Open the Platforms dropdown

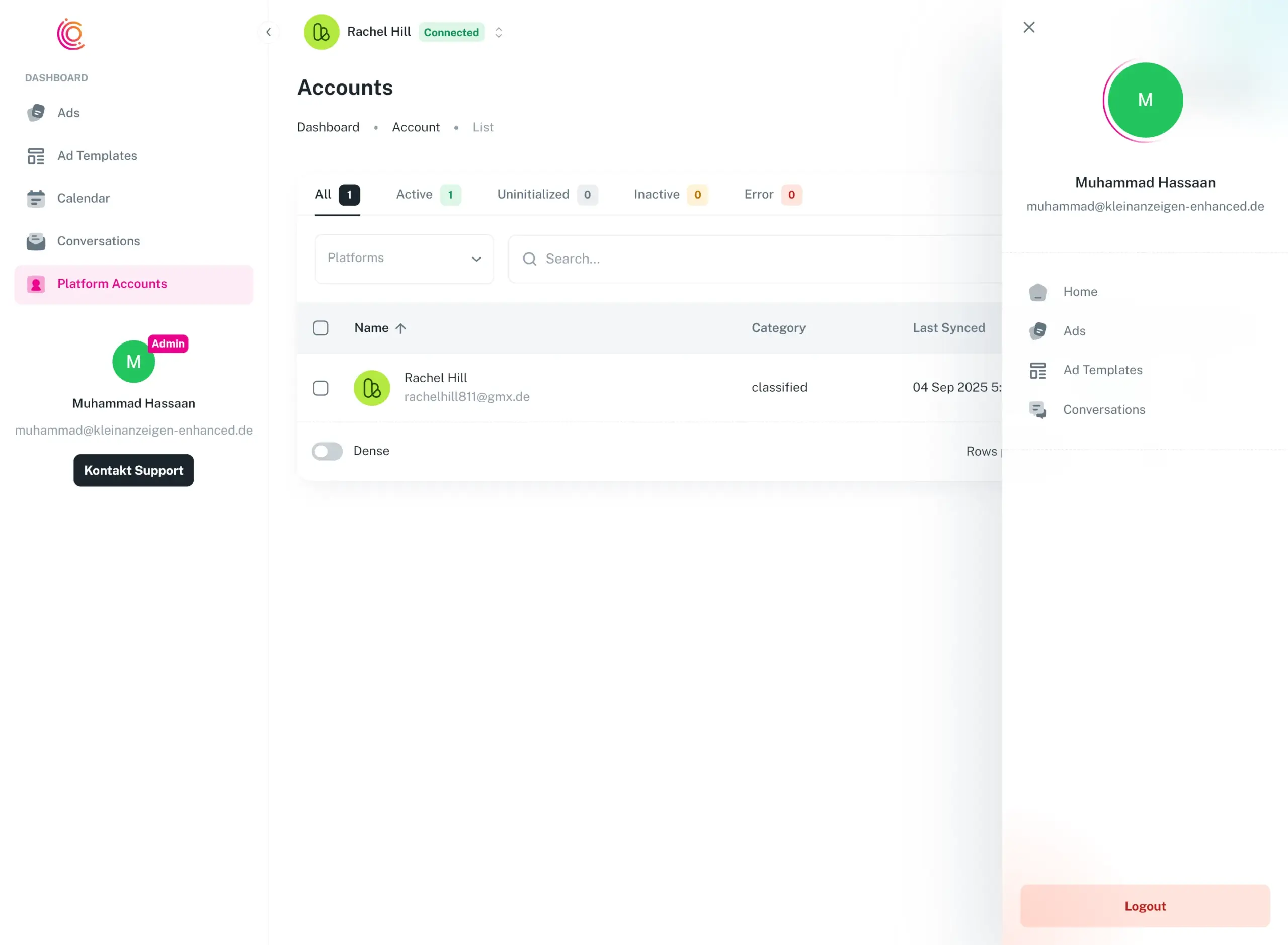pos(404,259)
